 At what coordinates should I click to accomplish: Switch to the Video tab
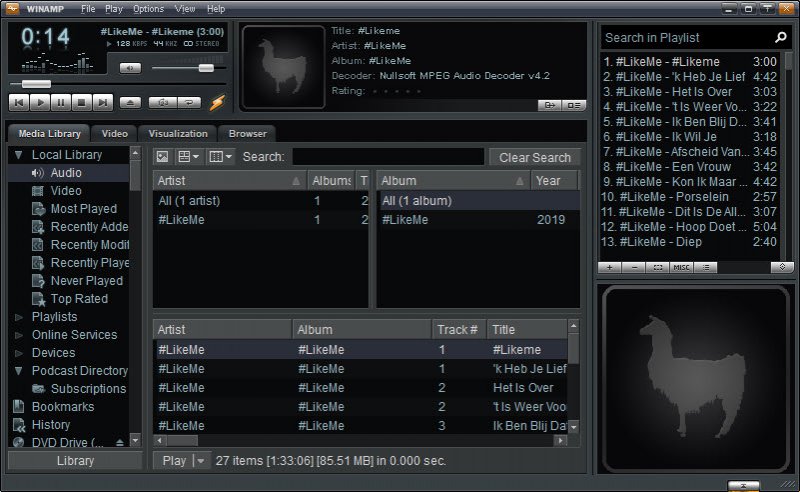point(114,133)
